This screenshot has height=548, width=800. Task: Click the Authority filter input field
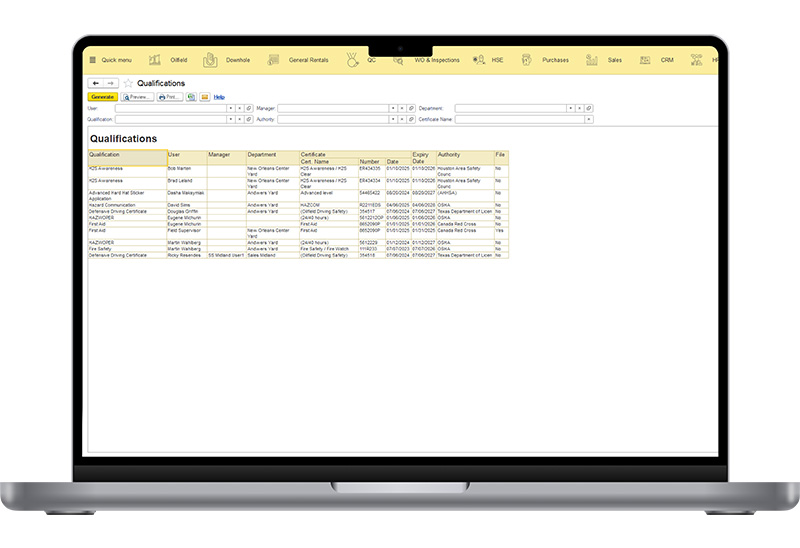click(x=334, y=119)
